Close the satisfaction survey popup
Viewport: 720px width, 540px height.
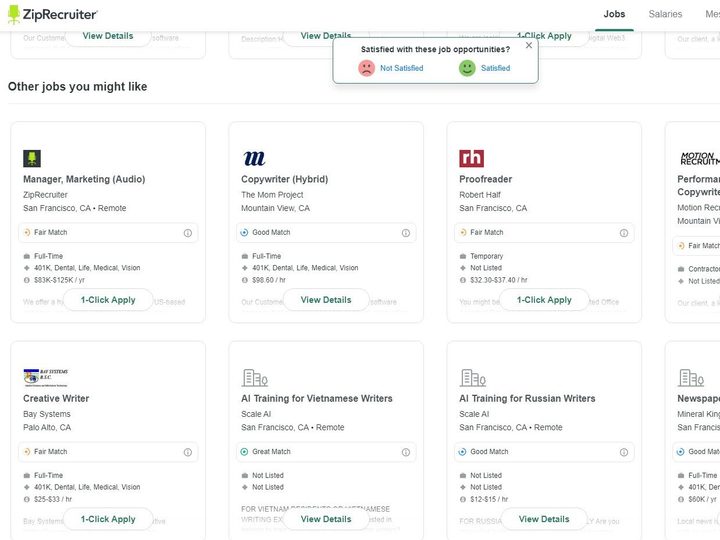(529, 45)
